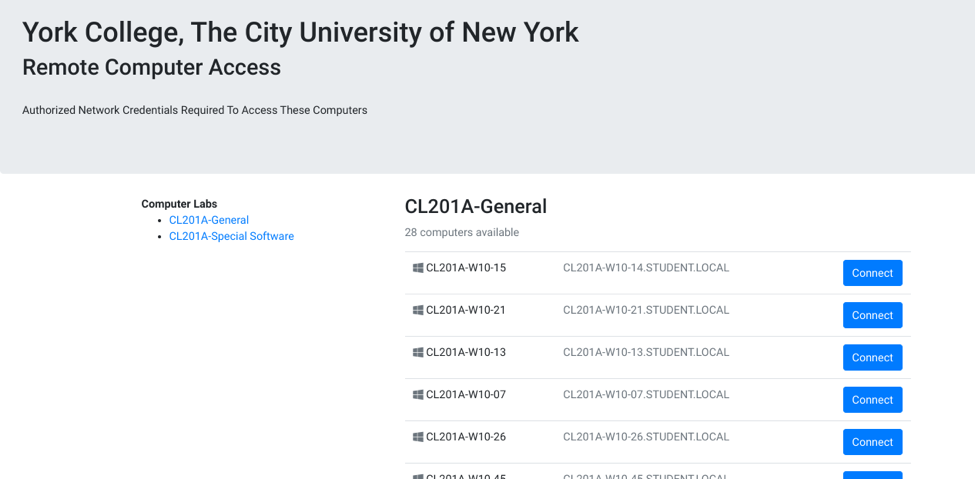Connect to computer CL201A-W10-21

click(872, 315)
